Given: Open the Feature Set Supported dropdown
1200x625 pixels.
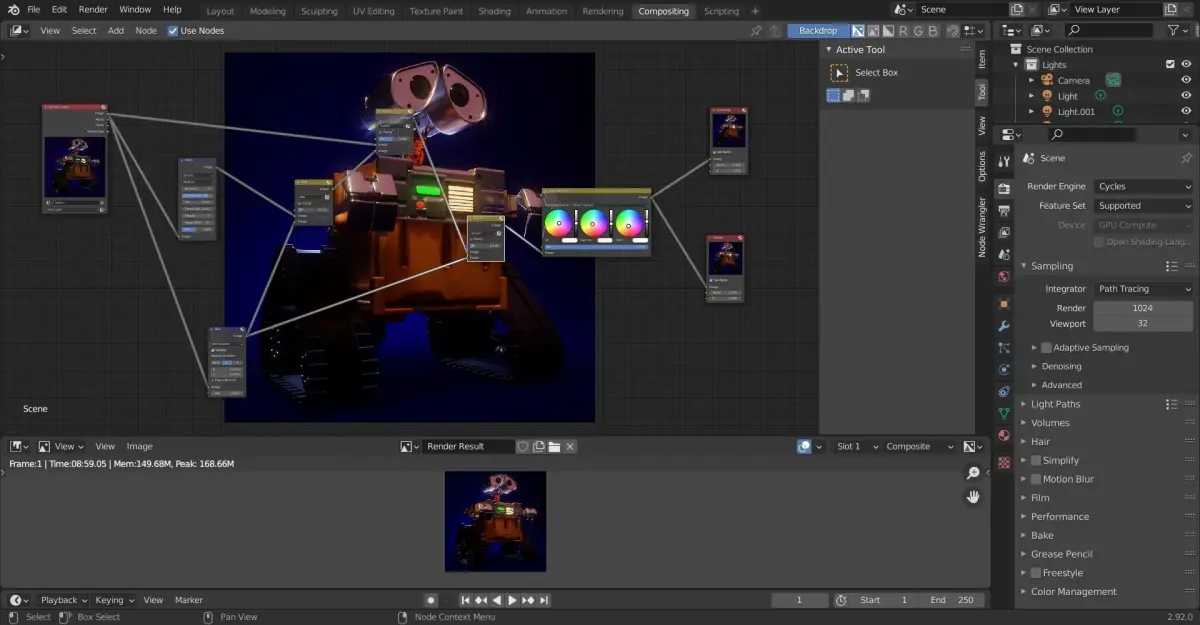Looking at the screenshot, I should click(x=1144, y=206).
